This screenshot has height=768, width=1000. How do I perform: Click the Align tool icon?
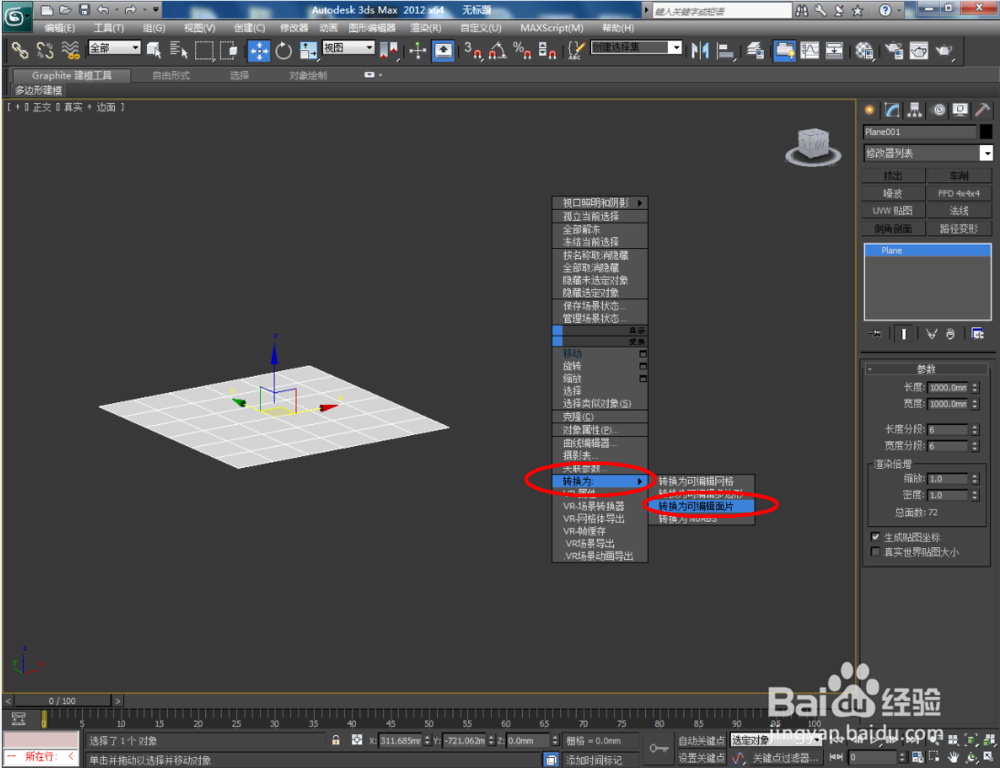(x=726, y=50)
